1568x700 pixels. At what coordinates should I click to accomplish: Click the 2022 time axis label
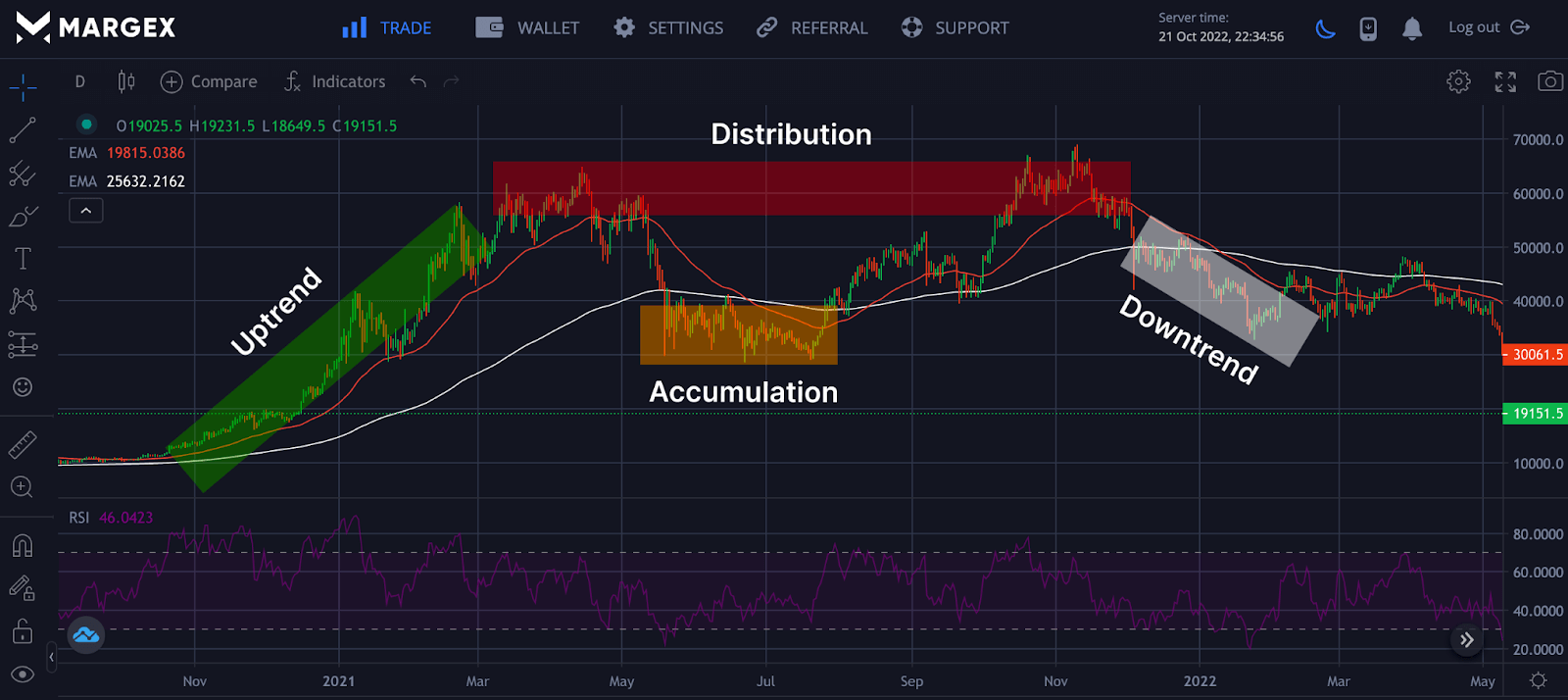click(x=1200, y=681)
